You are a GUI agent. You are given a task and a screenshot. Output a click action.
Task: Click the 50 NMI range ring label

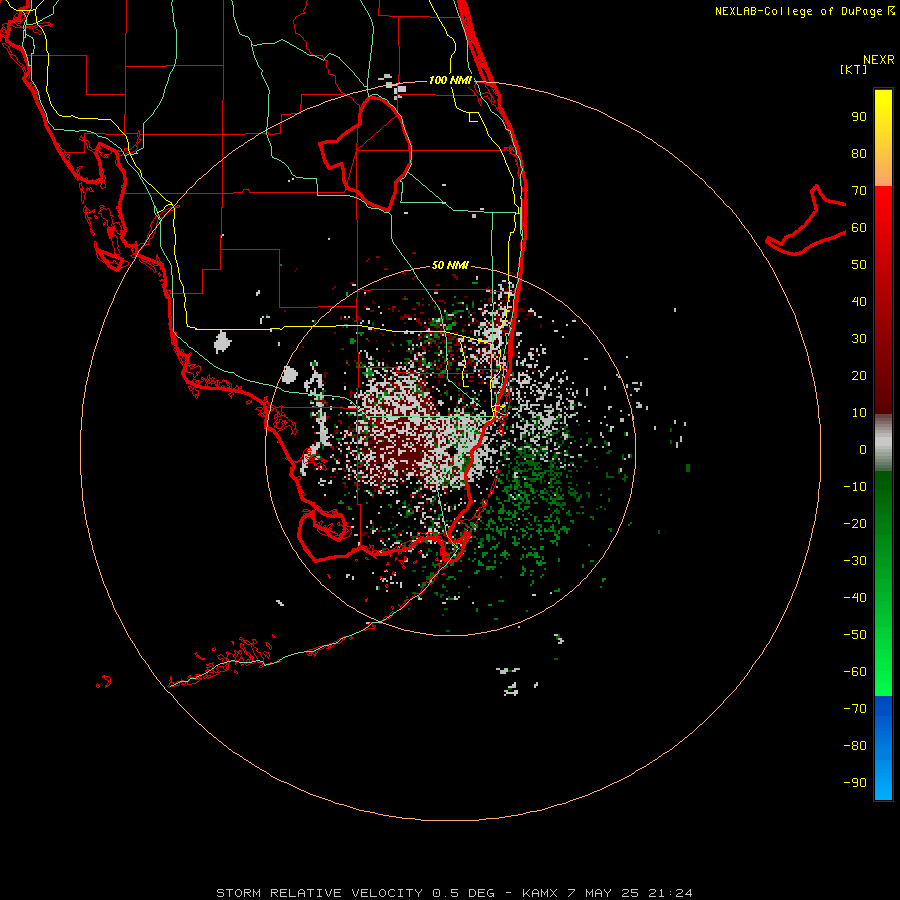coord(450,265)
